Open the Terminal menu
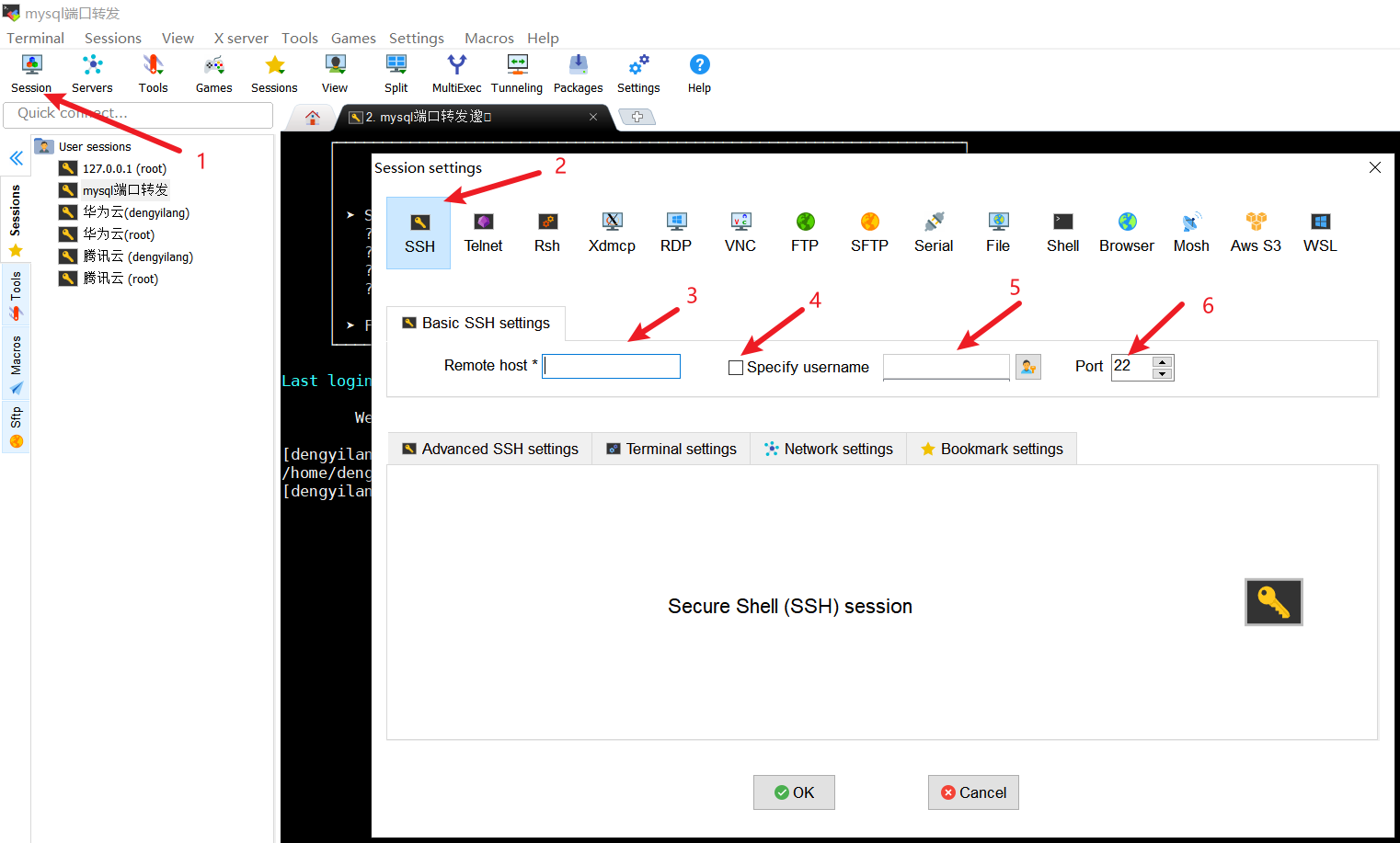The image size is (1400, 843). pos(36,38)
